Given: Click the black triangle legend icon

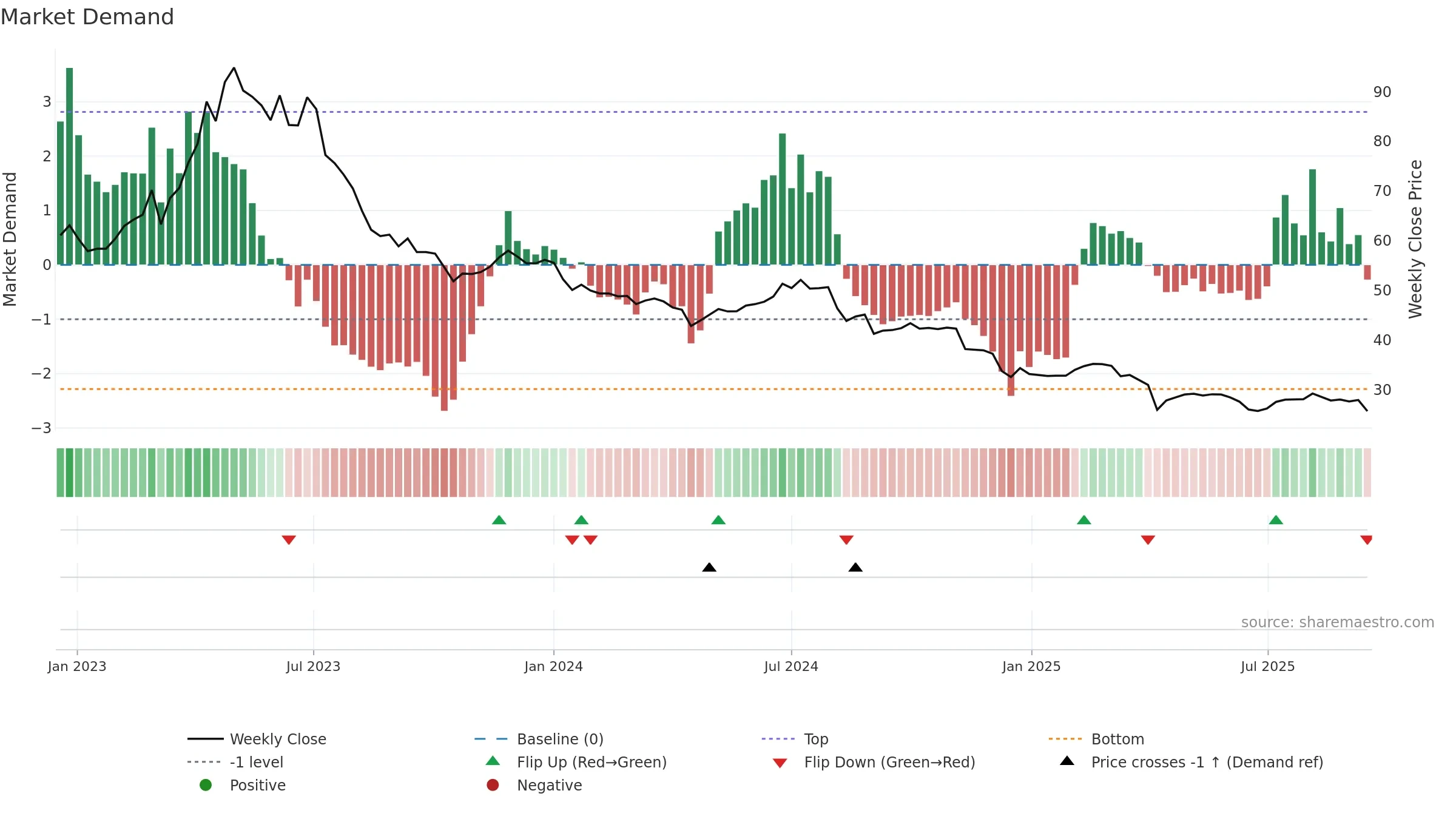Looking at the screenshot, I should coord(1067,761).
